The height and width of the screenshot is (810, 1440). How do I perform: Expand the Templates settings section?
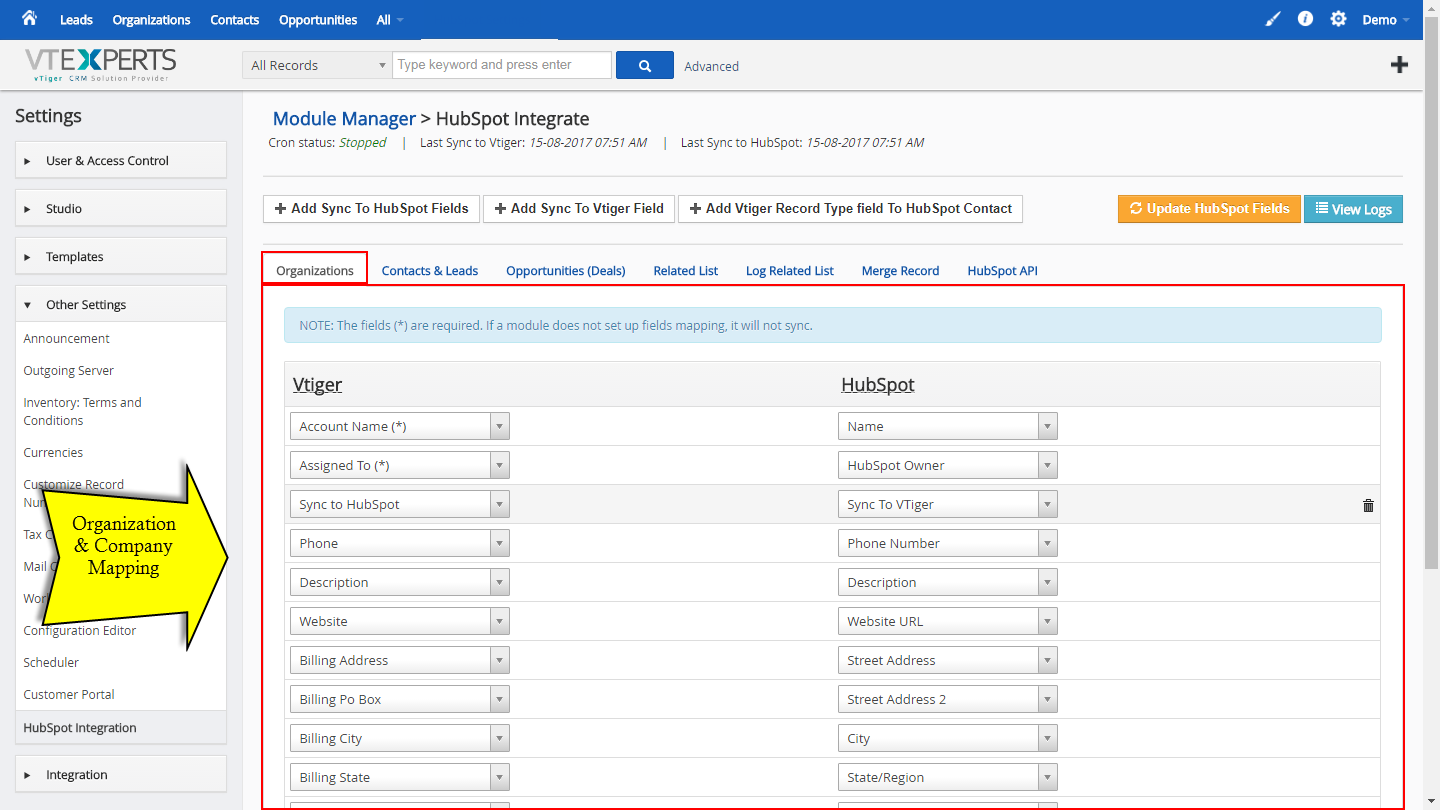121,256
